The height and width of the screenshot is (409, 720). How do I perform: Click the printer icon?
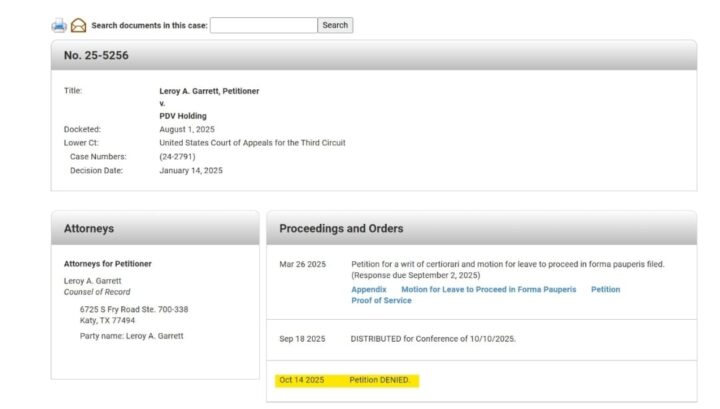pyautogui.click(x=59, y=25)
